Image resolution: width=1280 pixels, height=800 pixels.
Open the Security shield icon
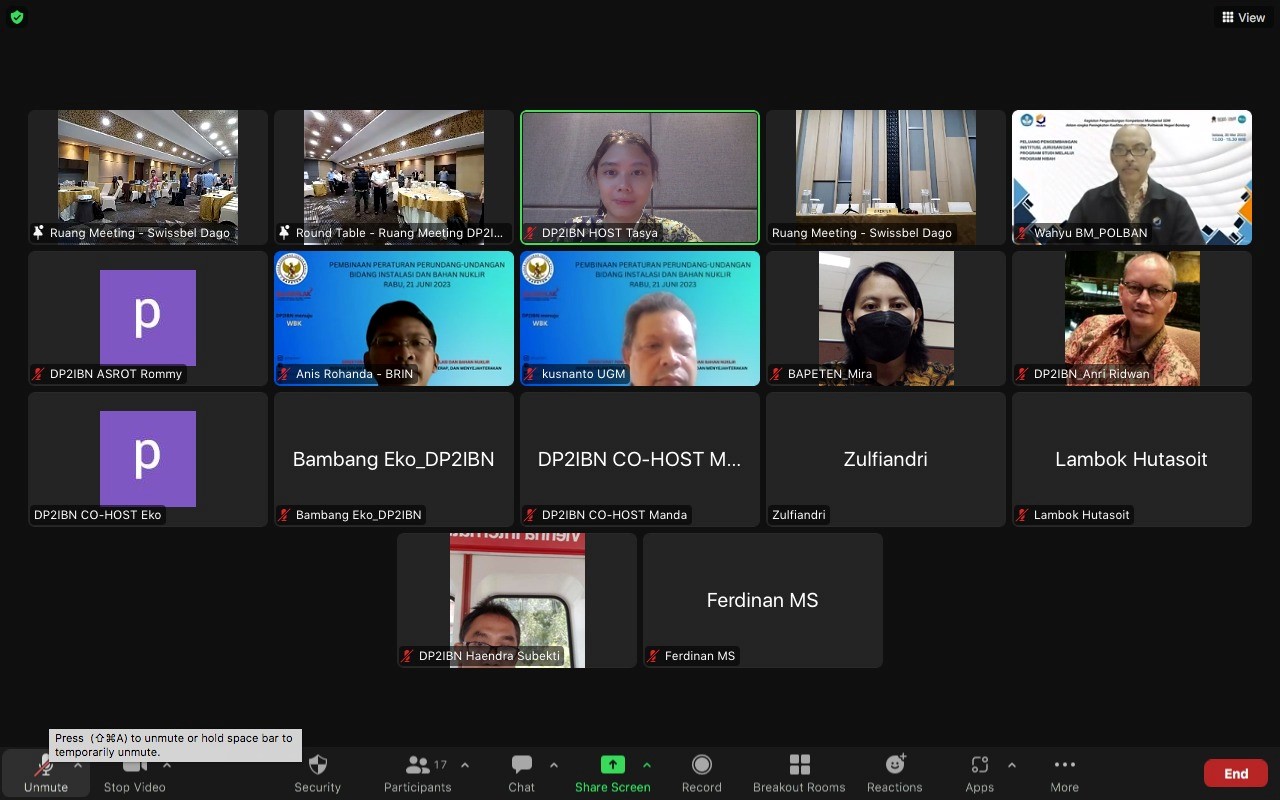317,766
